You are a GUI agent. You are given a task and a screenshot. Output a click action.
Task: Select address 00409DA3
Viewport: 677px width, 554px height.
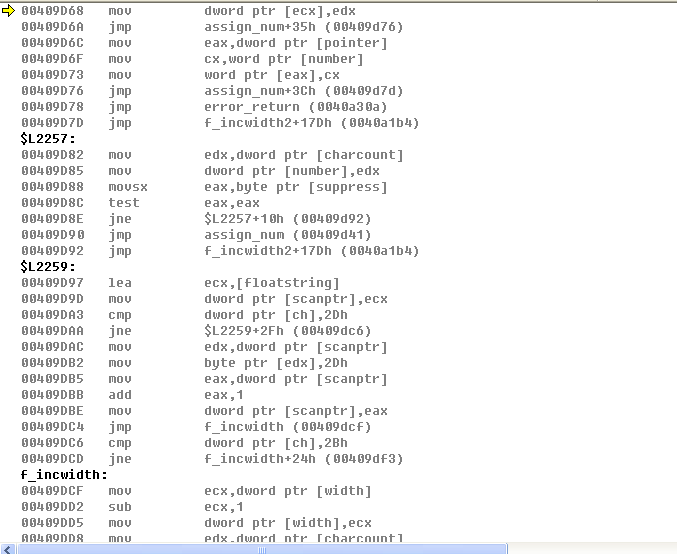point(52,314)
